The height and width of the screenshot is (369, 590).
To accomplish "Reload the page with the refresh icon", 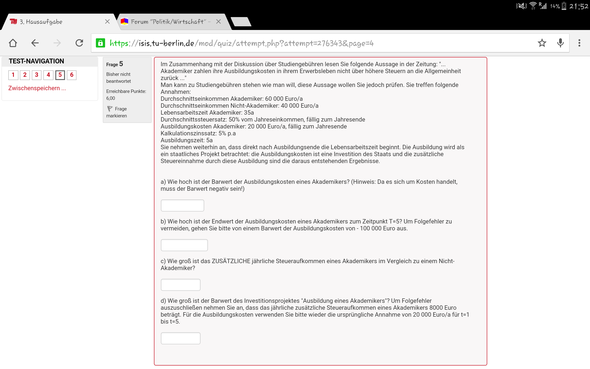I will (79, 43).
